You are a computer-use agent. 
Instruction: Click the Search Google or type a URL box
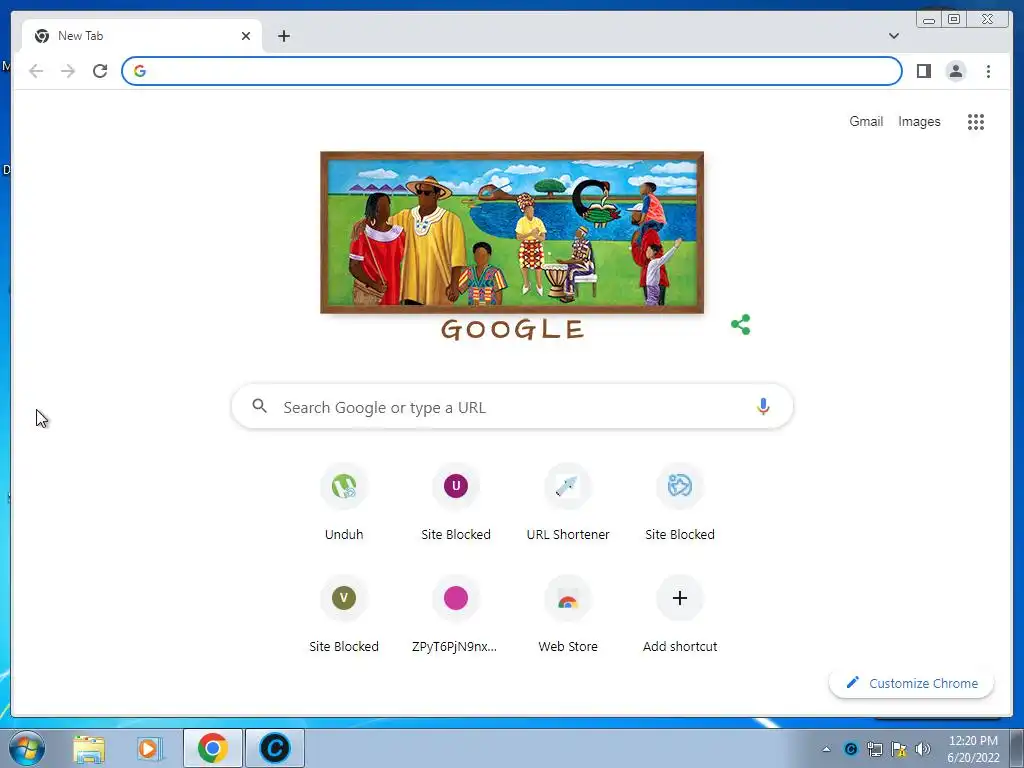click(x=512, y=407)
